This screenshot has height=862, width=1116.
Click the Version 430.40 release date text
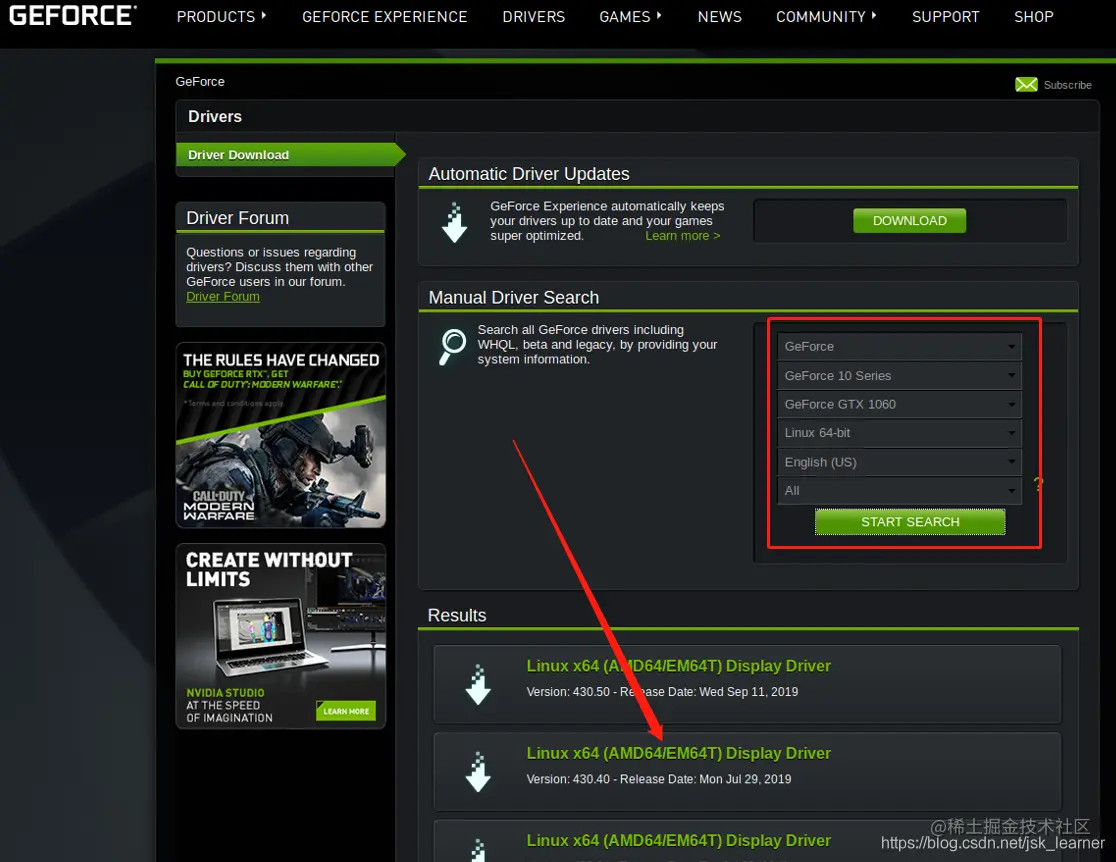(x=658, y=779)
